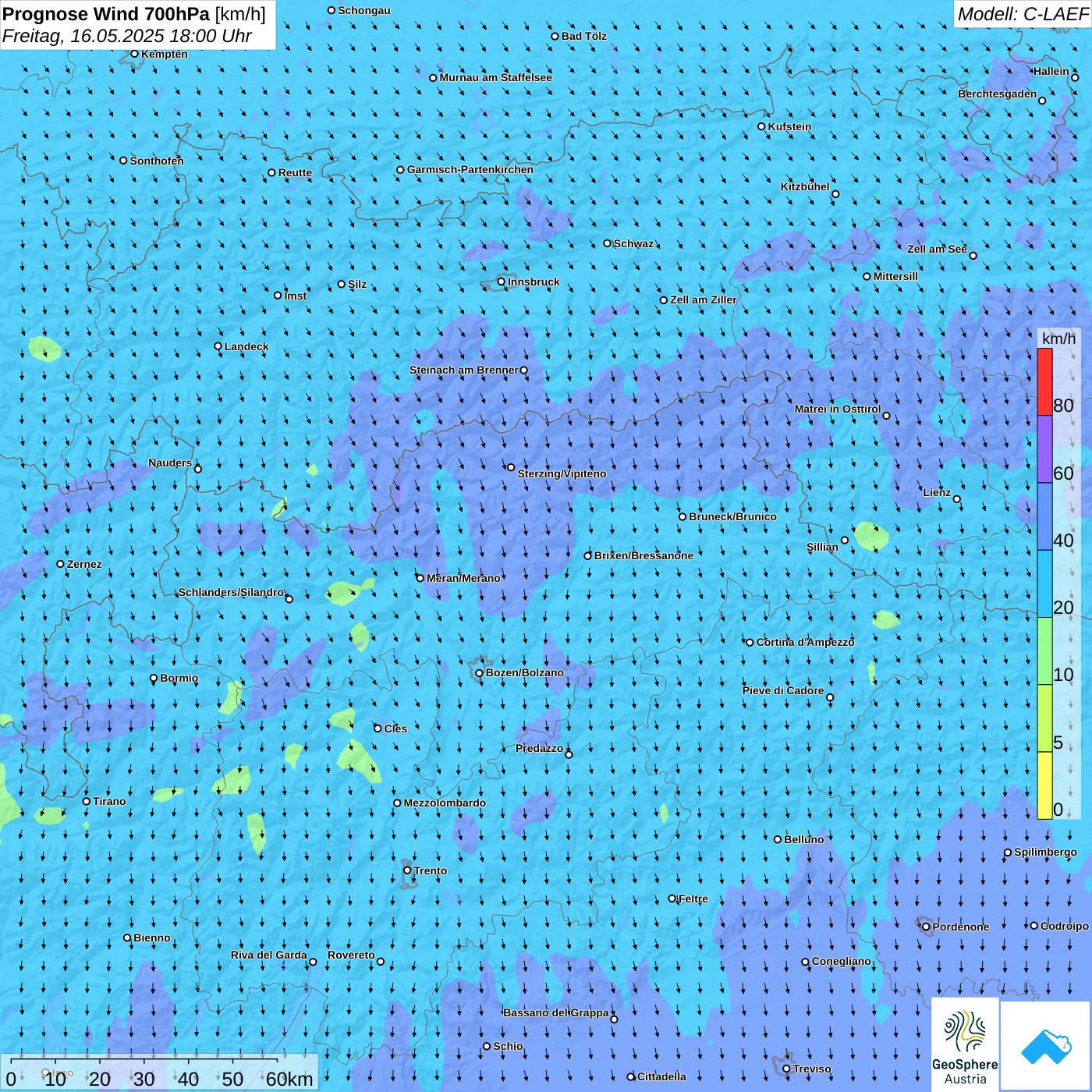Click the Pordenone city marker dot
Viewport: 1092px width, 1092px height.
point(927,927)
